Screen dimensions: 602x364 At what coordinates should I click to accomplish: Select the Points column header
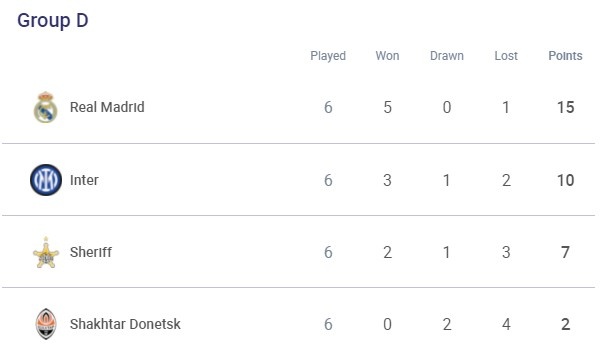(x=565, y=56)
